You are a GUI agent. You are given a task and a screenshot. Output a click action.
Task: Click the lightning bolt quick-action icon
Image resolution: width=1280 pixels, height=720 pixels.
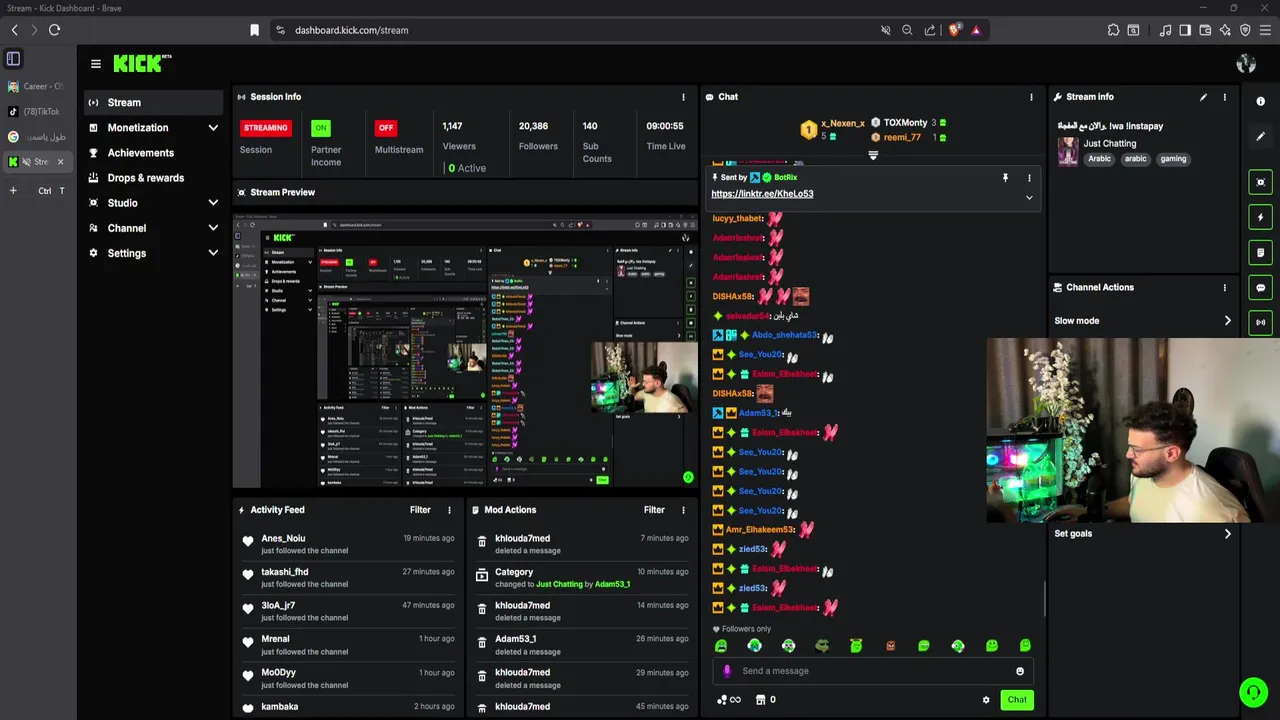pyautogui.click(x=1260, y=217)
